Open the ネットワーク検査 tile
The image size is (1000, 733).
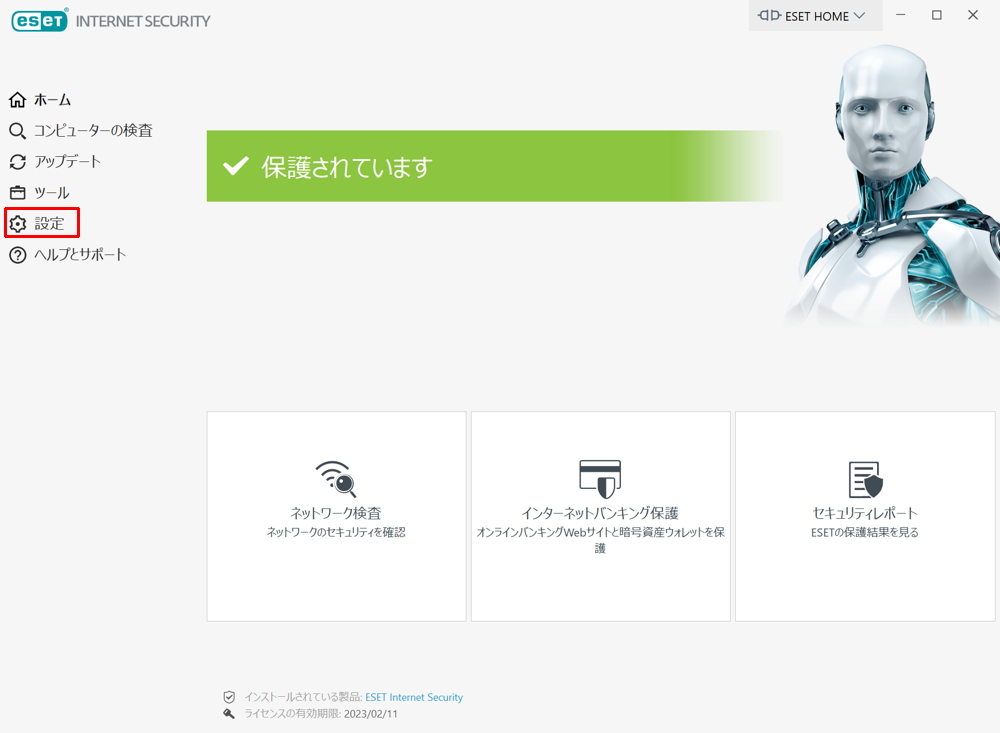coord(336,516)
